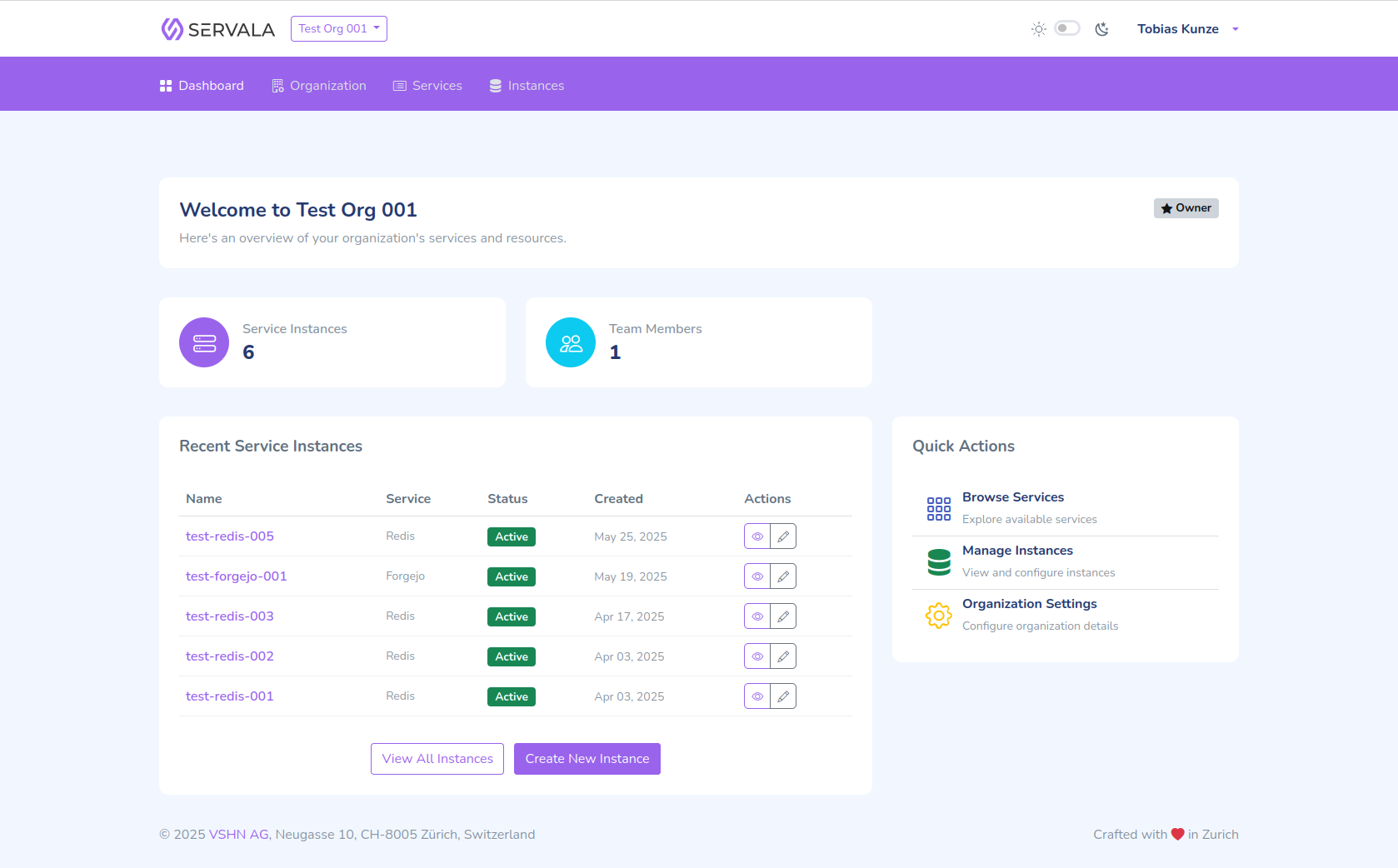Click the Servala logo icon
The image size is (1398, 868).
point(172,29)
